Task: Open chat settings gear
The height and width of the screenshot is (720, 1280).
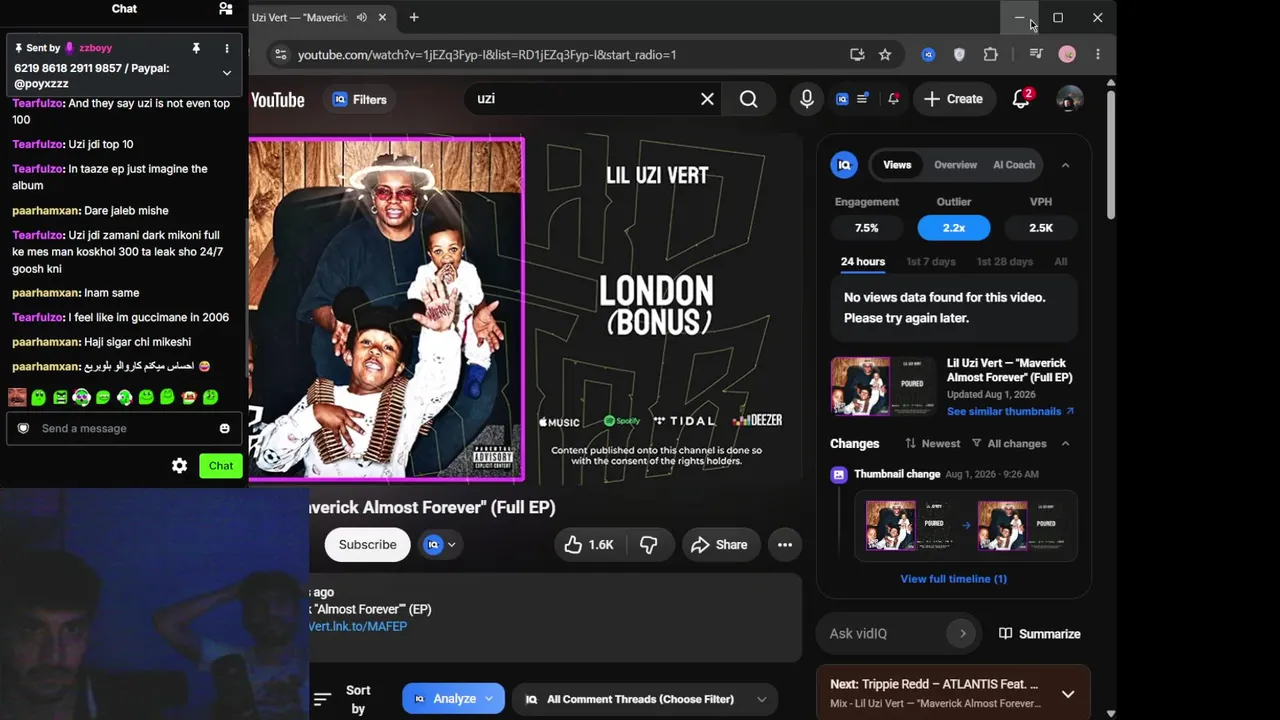Action: click(x=180, y=466)
